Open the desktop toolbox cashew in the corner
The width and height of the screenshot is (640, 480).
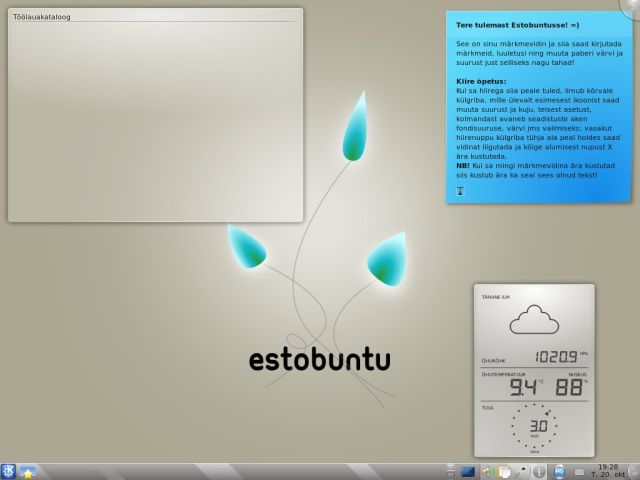click(x=631, y=7)
